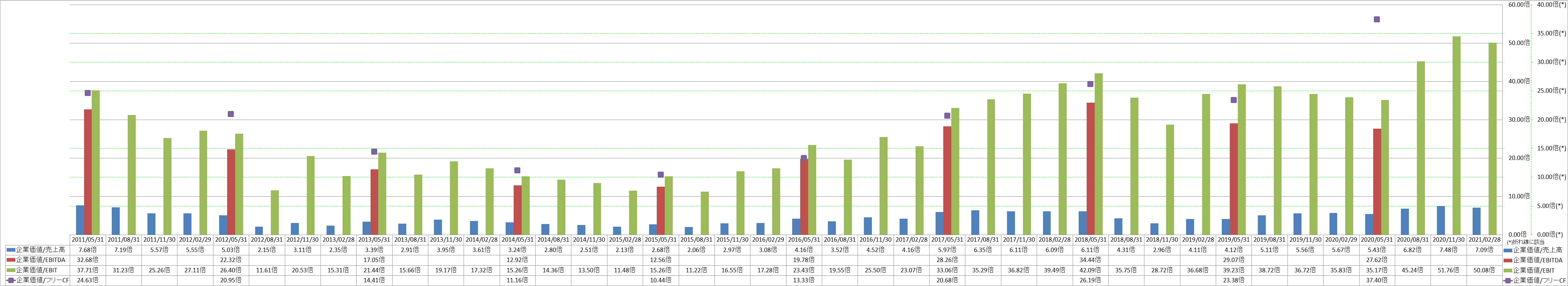The width and height of the screenshot is (1568, 286).
Task: Click the 13.33倍 free CF cell
Action: [804, 280]
